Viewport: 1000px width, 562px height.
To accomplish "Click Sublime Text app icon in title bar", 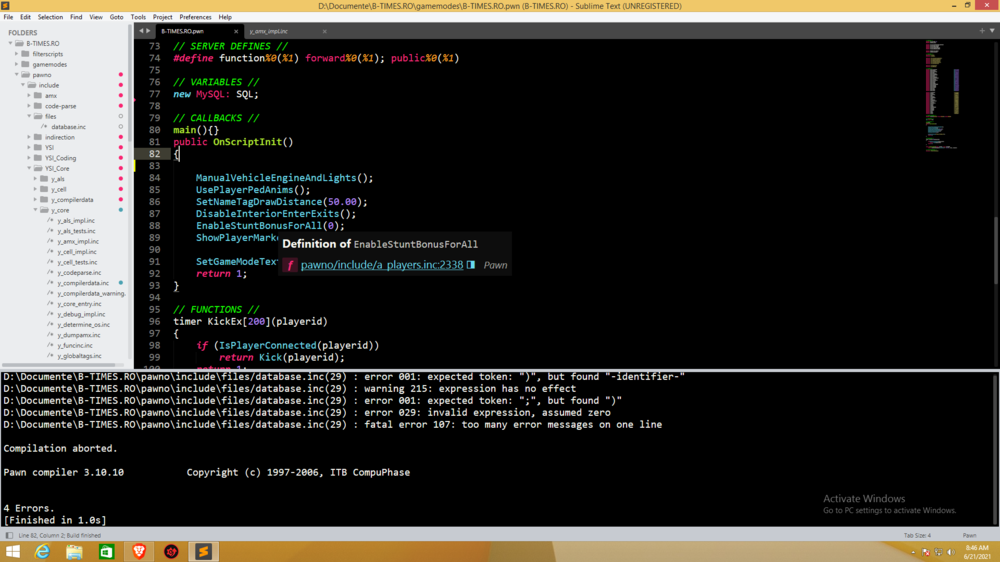I will point(6,6).
